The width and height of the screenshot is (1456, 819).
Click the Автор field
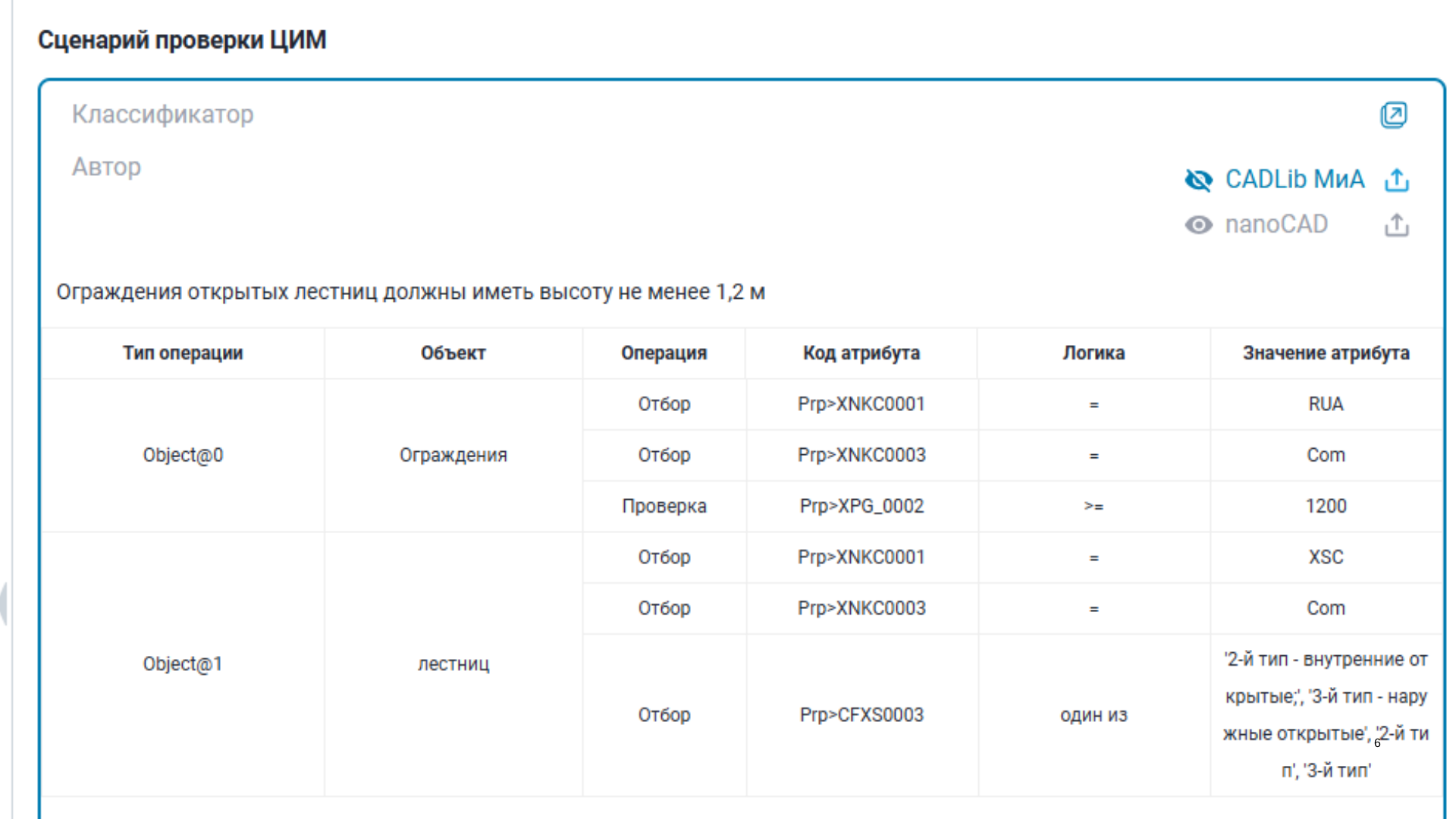106,167
